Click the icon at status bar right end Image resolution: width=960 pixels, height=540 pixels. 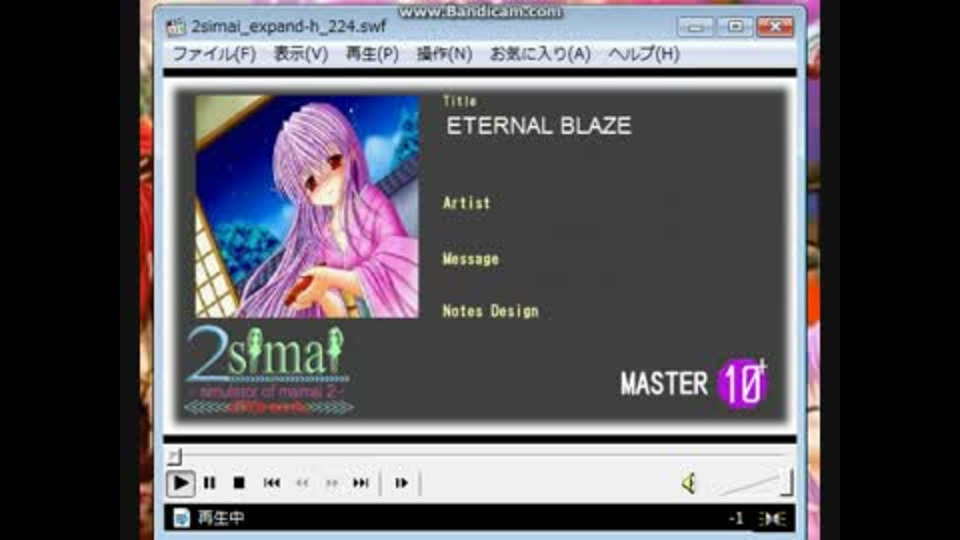(773, 519)
